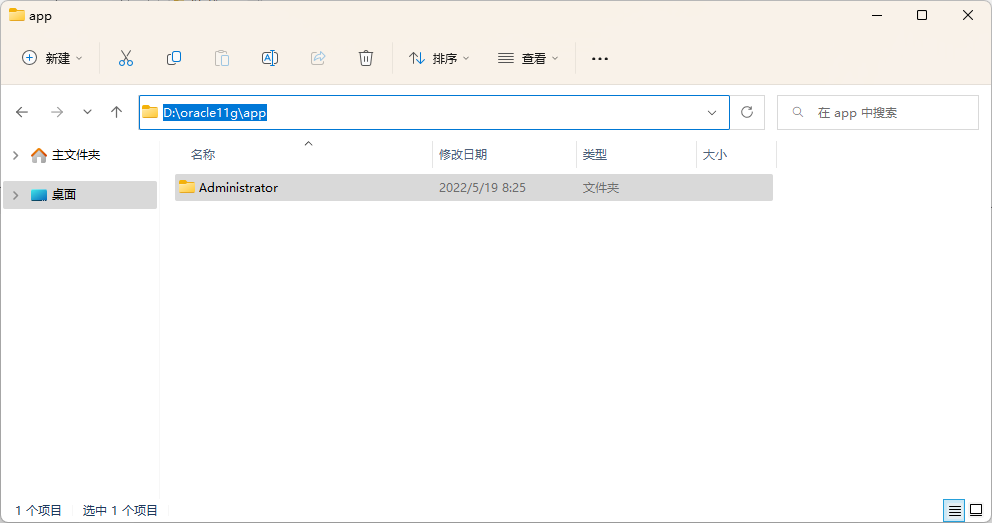Switch to details list view
Screen dimensions: 992x523
pos(955,510)
